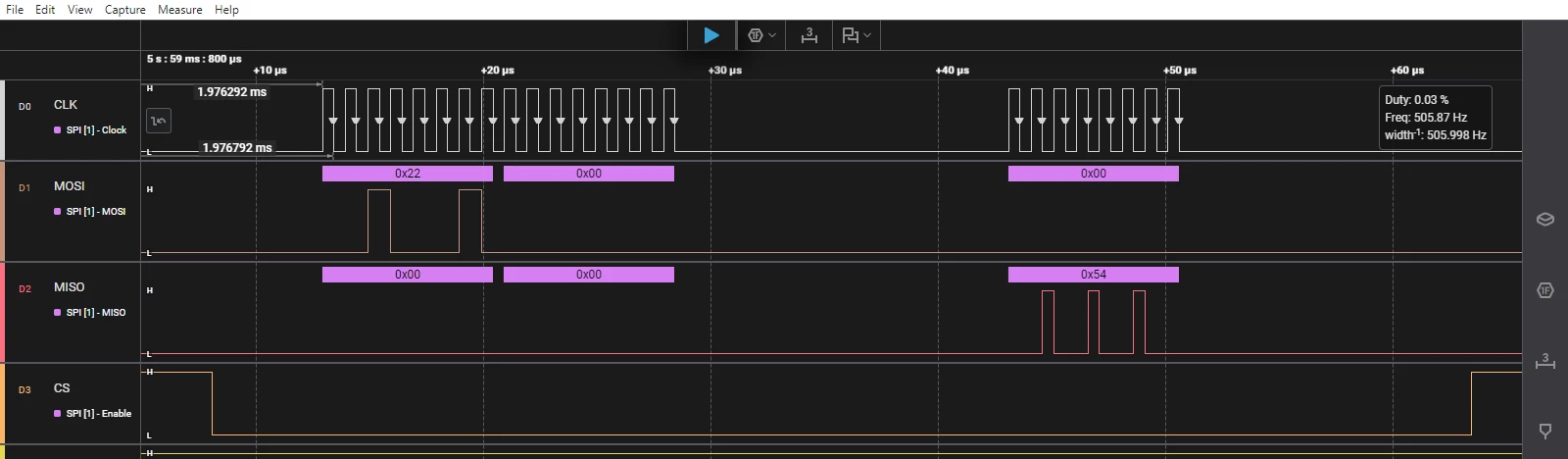Select the MOSI channel label
The width and height of the screenshot is (1568, 459).
tap(69, 186)
